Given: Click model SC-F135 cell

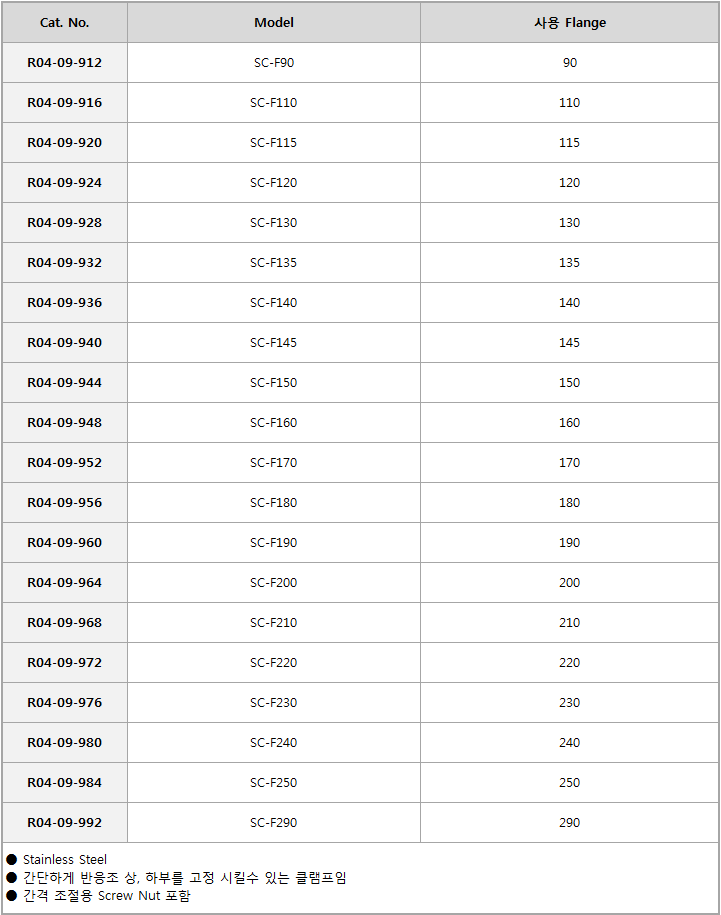Looking at the screenshot, I should tap(274, 263).
